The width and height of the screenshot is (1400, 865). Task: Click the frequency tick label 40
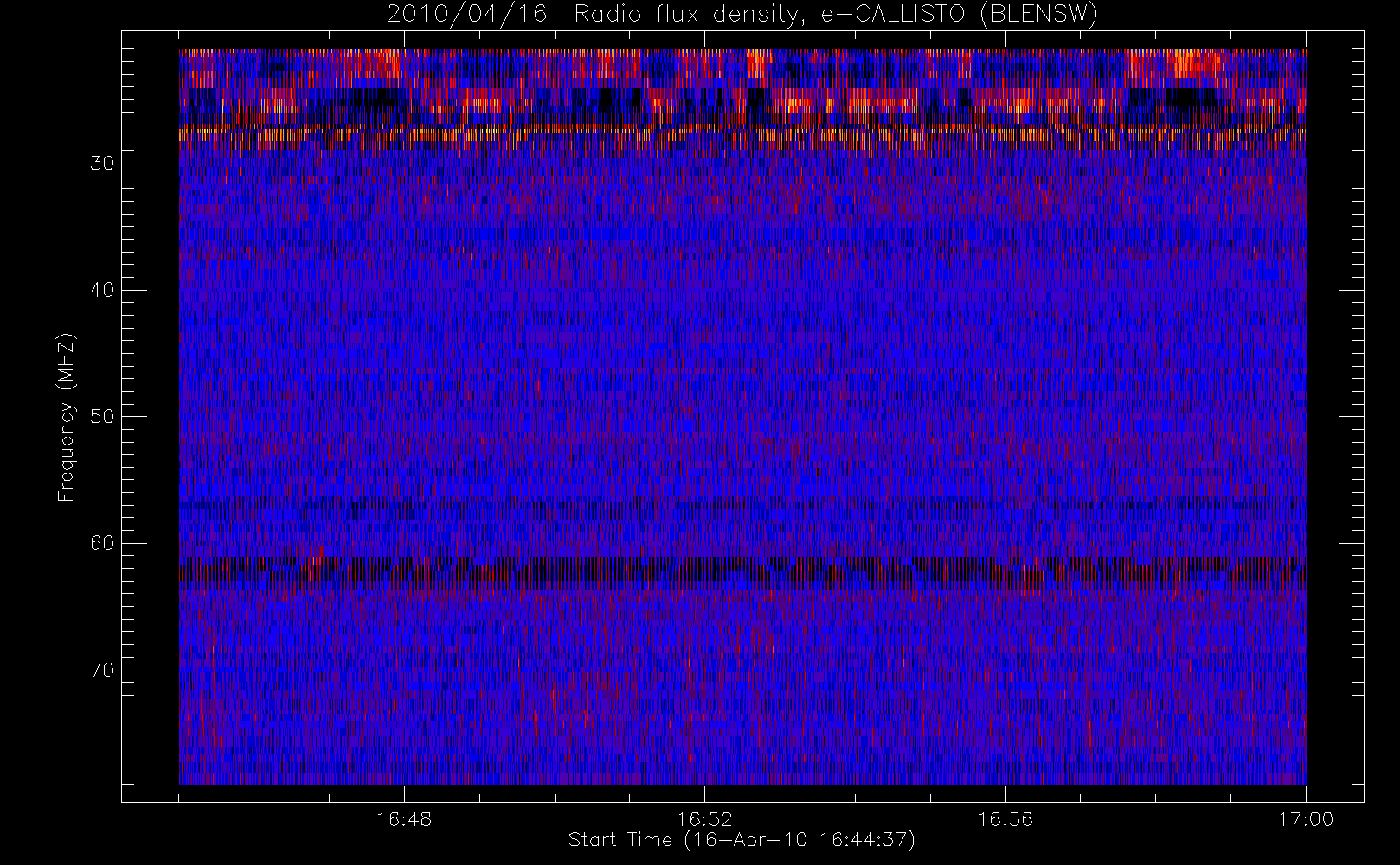pyautogui.click(x=102, y=290)
